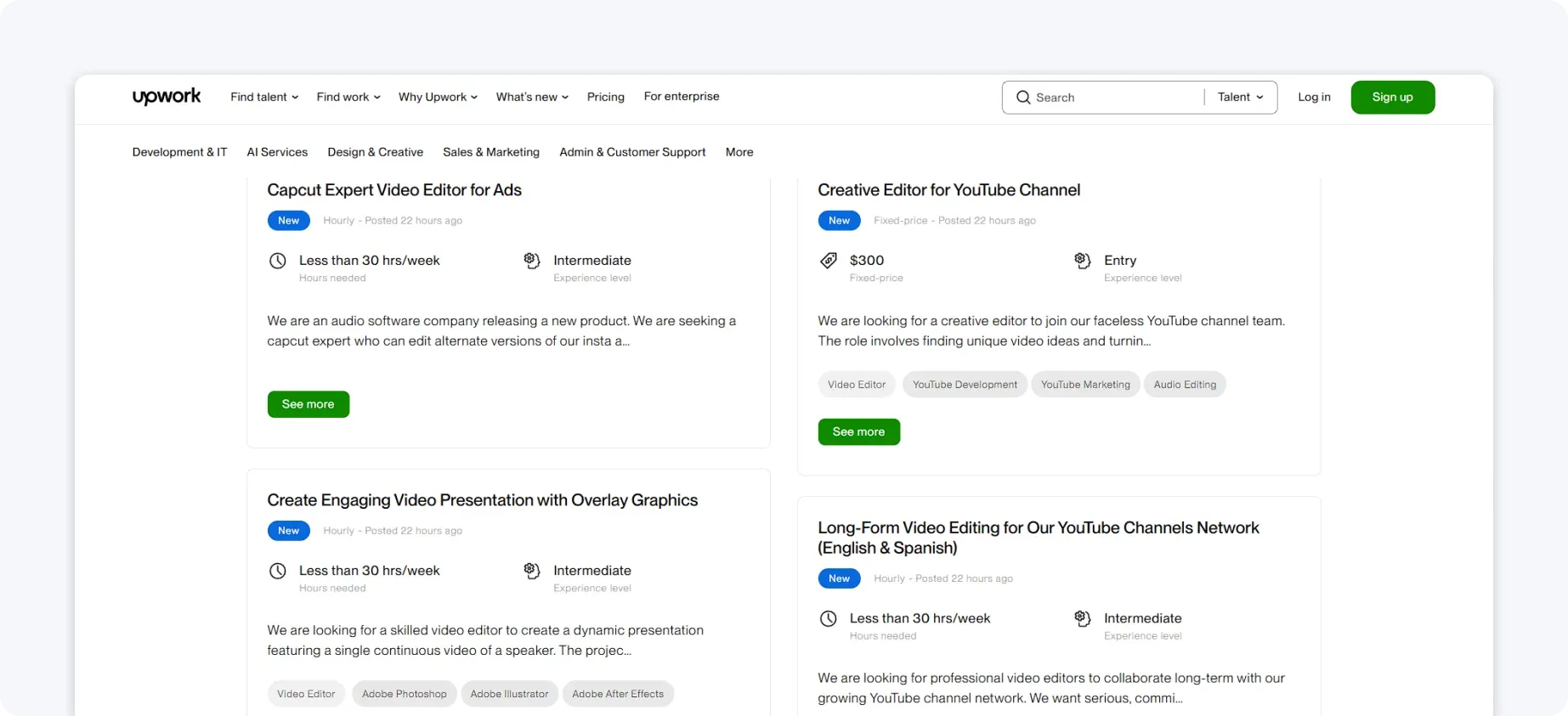The image size is (1568, 716).
Task: Select the Design & Creative category
Action: coord(375,152)
